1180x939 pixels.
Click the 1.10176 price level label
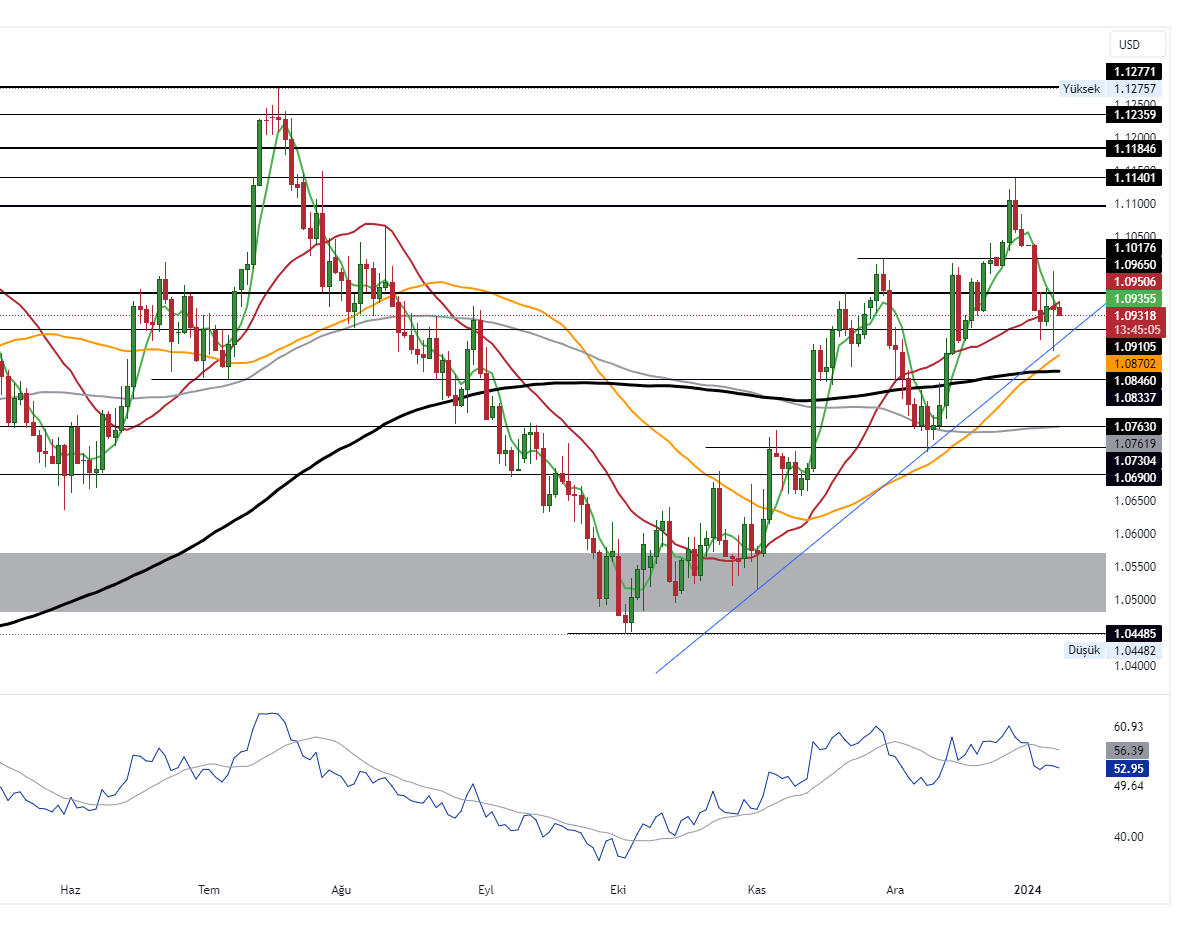click(x=1134, y=248)
